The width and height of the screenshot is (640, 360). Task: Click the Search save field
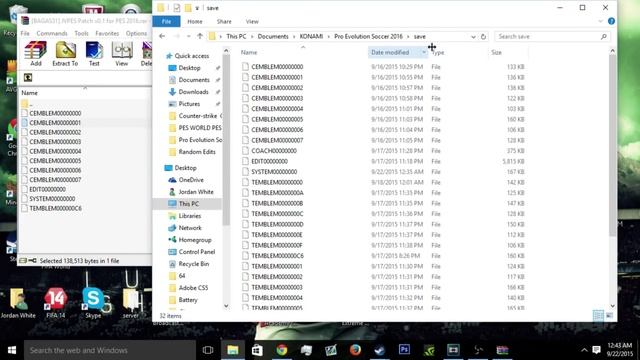[552, 37]
